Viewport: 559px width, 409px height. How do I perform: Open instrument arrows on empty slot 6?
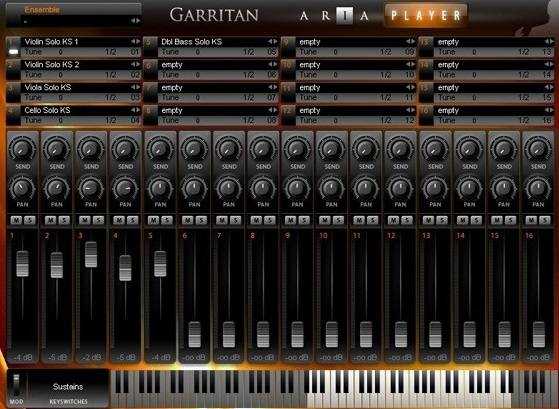tap(273, 64)
